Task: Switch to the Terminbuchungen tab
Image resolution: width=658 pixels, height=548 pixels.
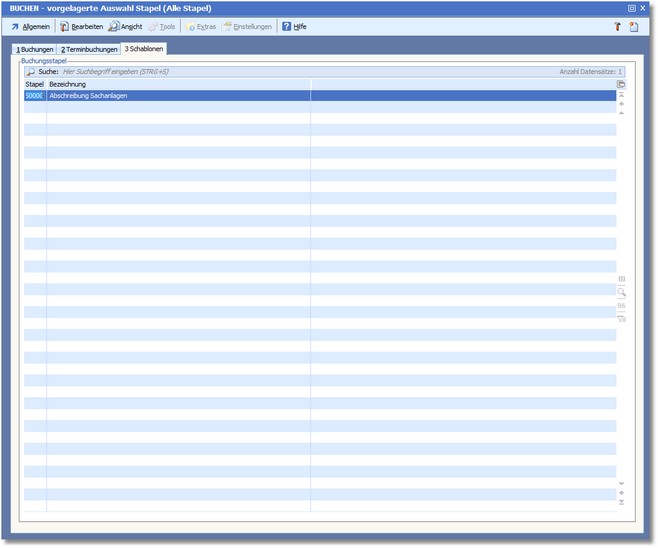Action: (89, 49)
